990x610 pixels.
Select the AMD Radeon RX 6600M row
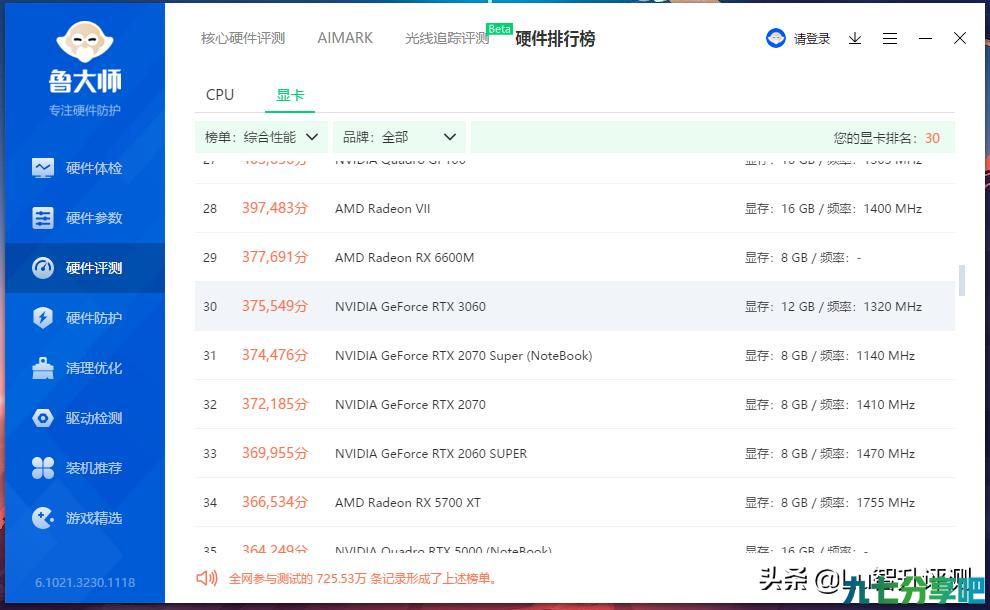click(x=575, y=258)
